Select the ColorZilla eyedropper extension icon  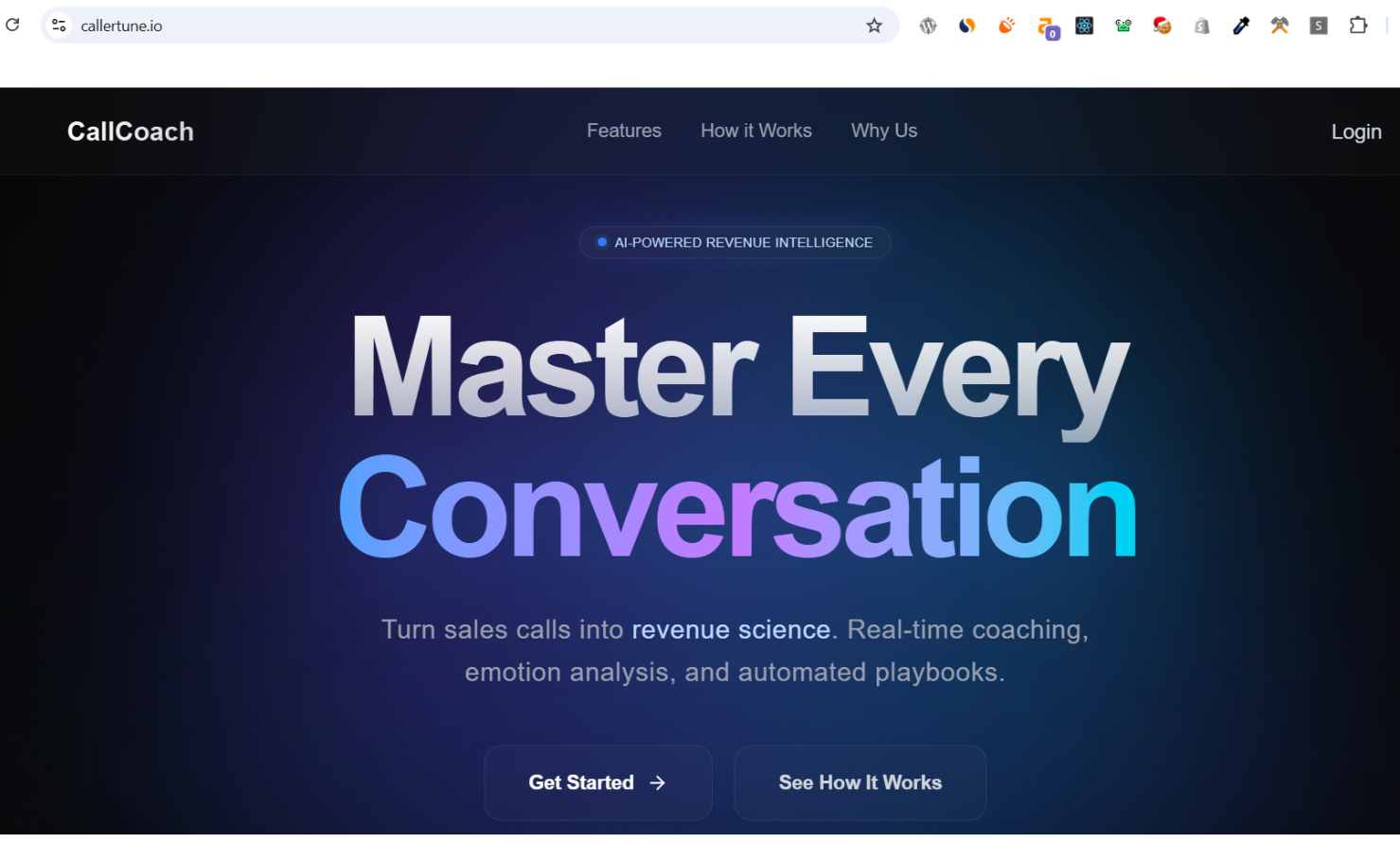pos(1241,26)
